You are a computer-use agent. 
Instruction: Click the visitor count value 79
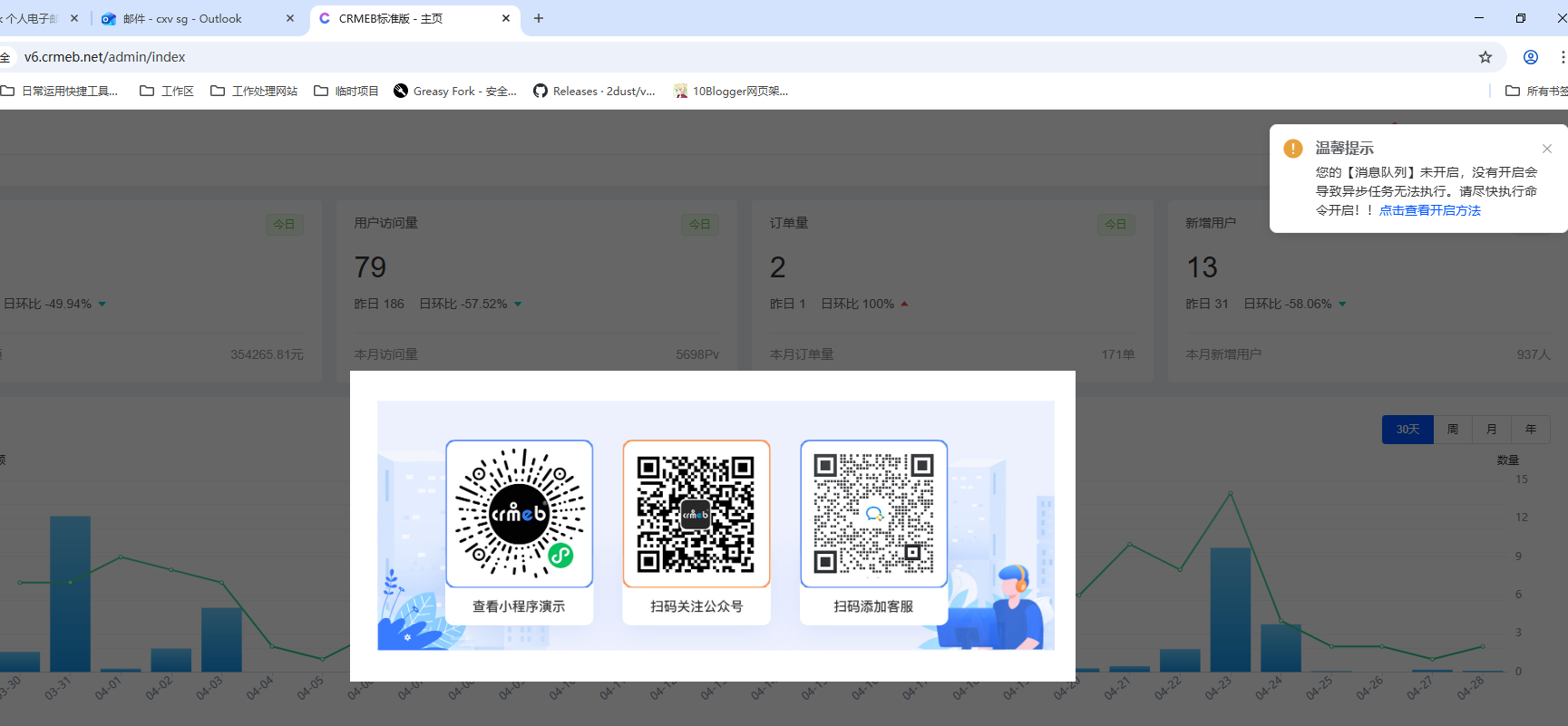click(x=370, y=267)
